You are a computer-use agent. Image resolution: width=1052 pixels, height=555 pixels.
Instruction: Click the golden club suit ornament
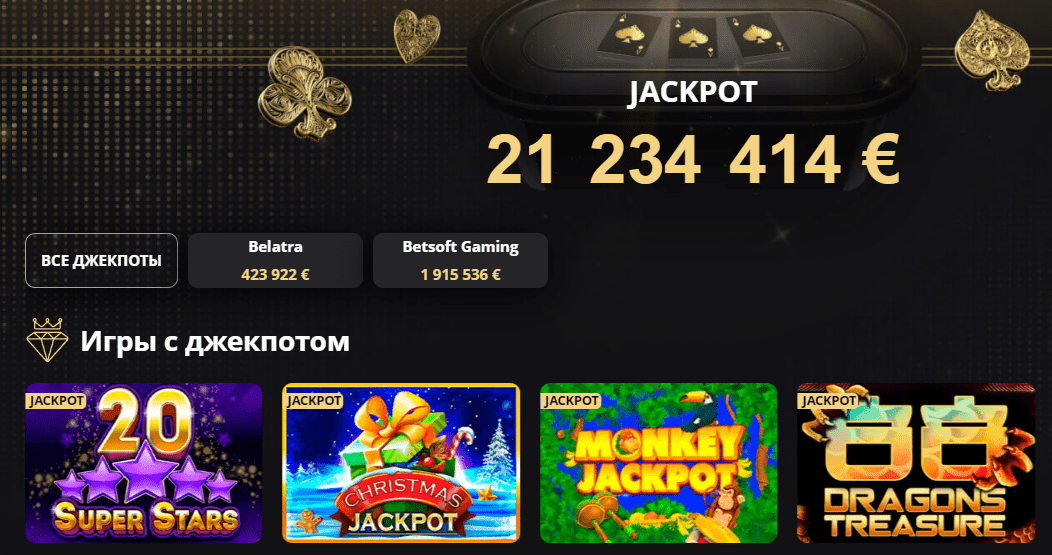click(x=304, y=92)
